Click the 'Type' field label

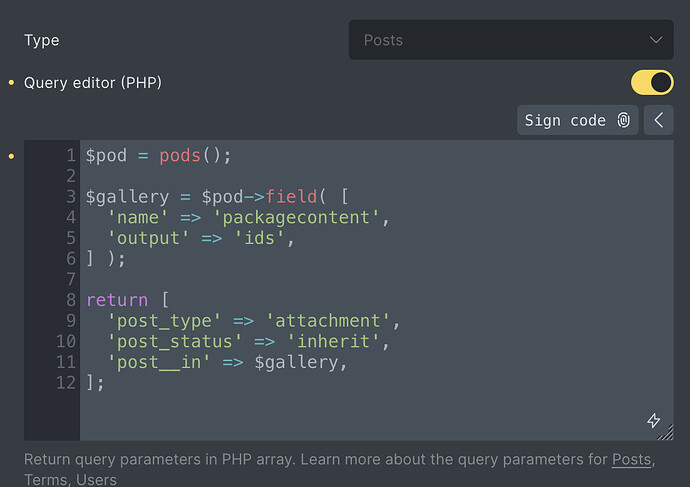pyautogui.click(x=41, y=40)
